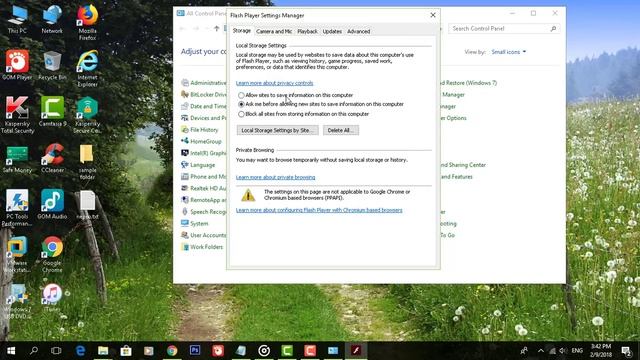Open the Updates tab
This screenshot has width=640, height=360.
point(332,31)
